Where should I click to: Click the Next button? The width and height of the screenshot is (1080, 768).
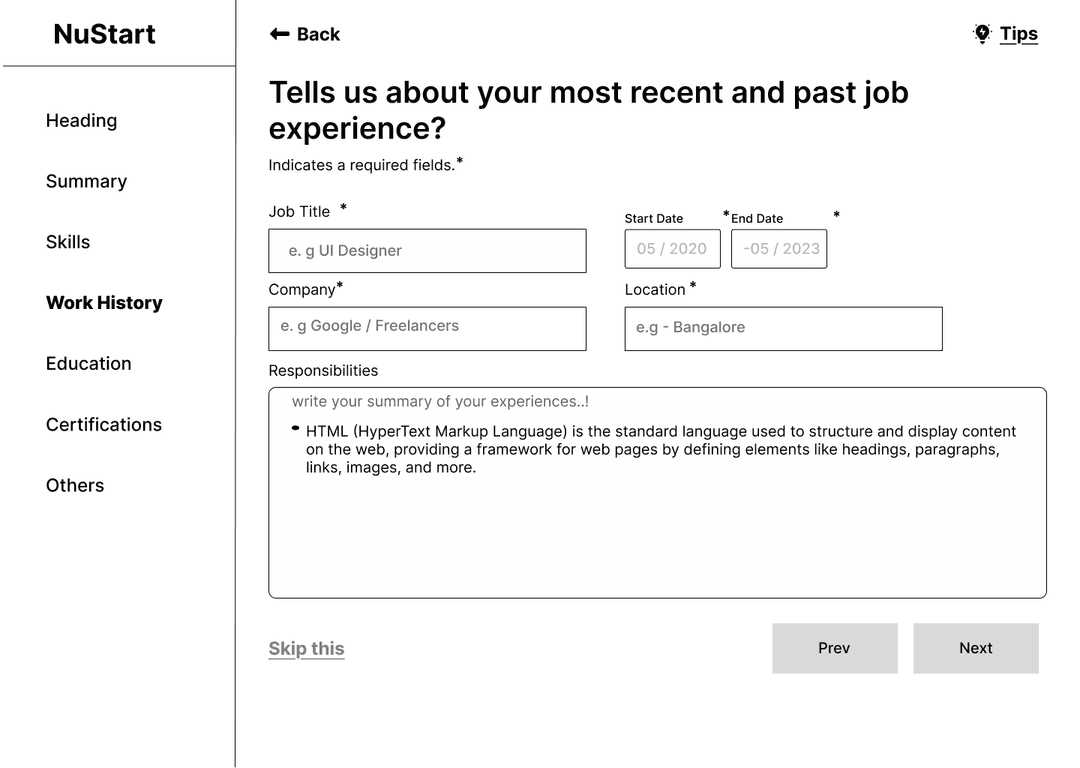click(x=976, y=648)
